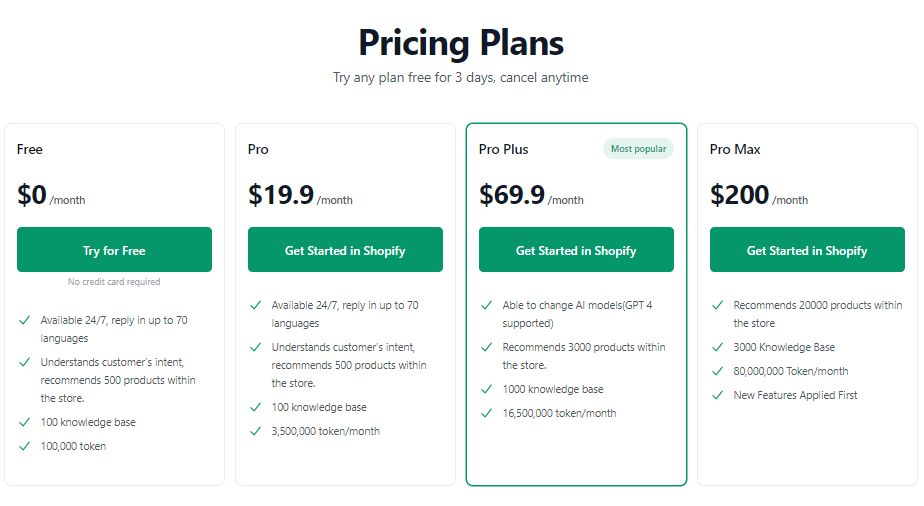Click the Try for Free button
The image size is (924, 506).
point(114,250)
